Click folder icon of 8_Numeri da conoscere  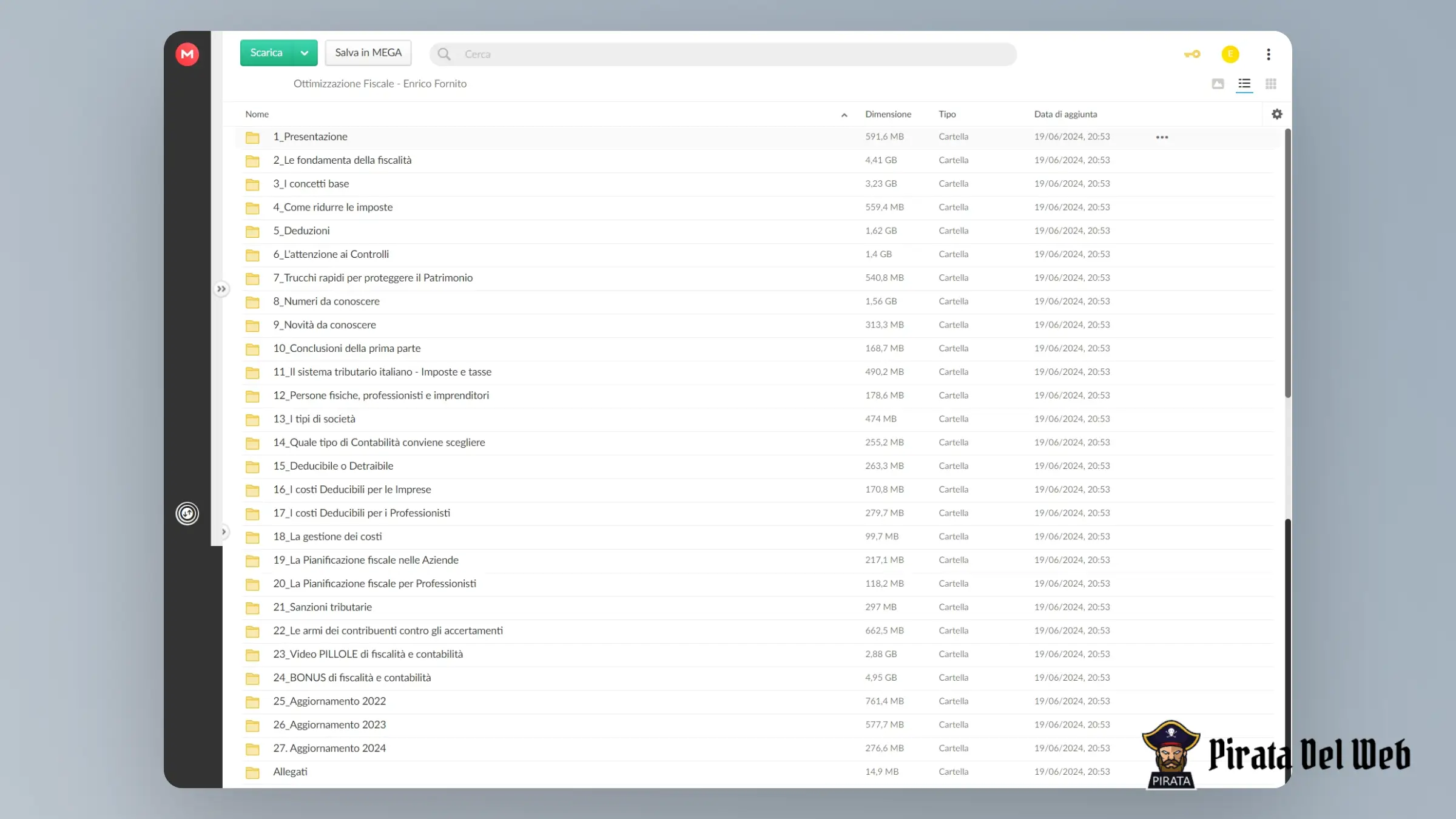pyautogui.click(x=252, y=302)
